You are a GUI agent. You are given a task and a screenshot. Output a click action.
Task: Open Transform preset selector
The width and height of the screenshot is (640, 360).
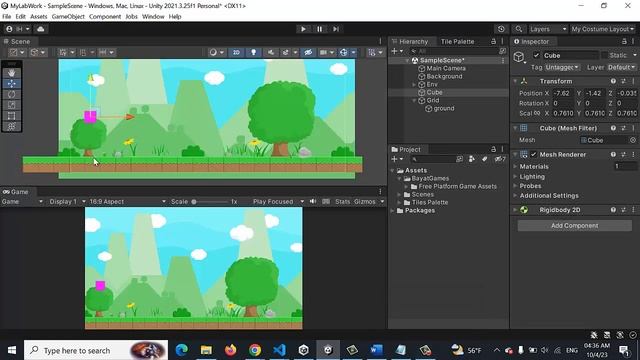pos(623,81)
